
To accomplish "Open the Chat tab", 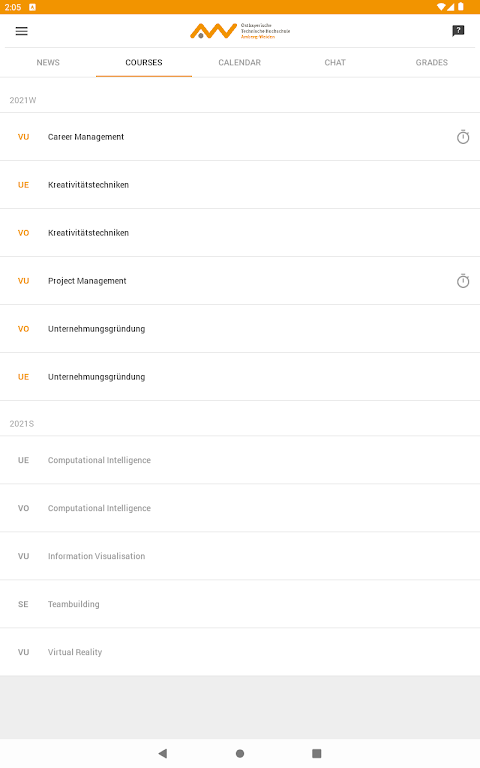I will 335,63.
